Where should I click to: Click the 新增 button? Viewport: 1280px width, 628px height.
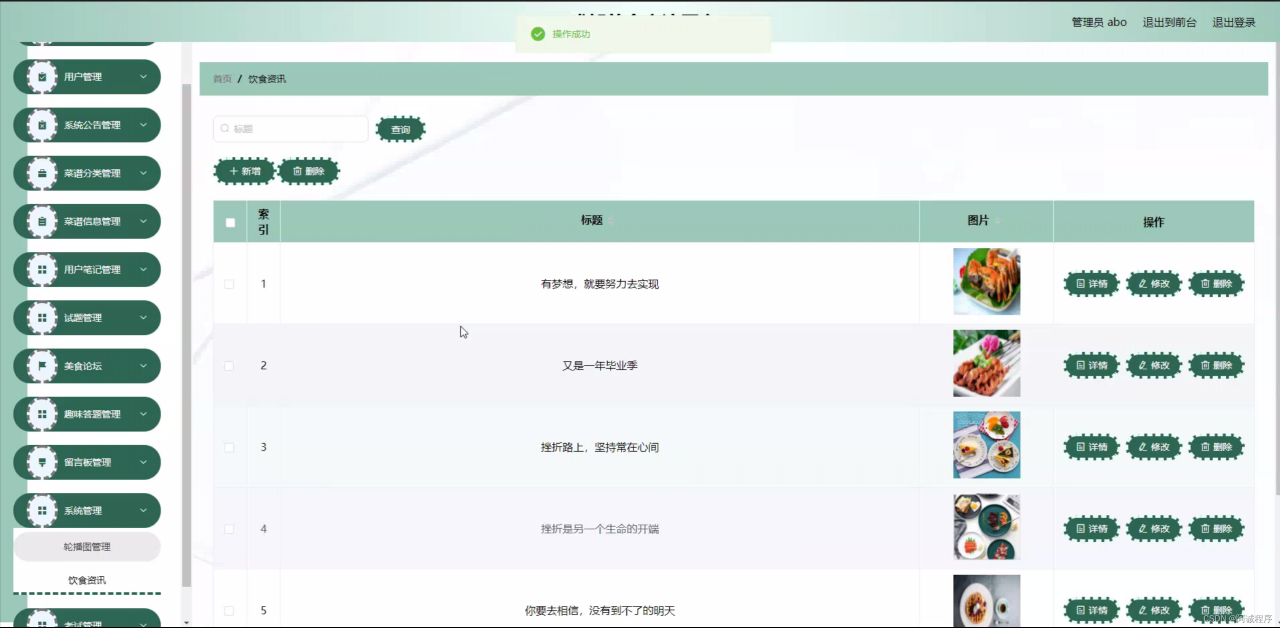(x=244, y=171)
